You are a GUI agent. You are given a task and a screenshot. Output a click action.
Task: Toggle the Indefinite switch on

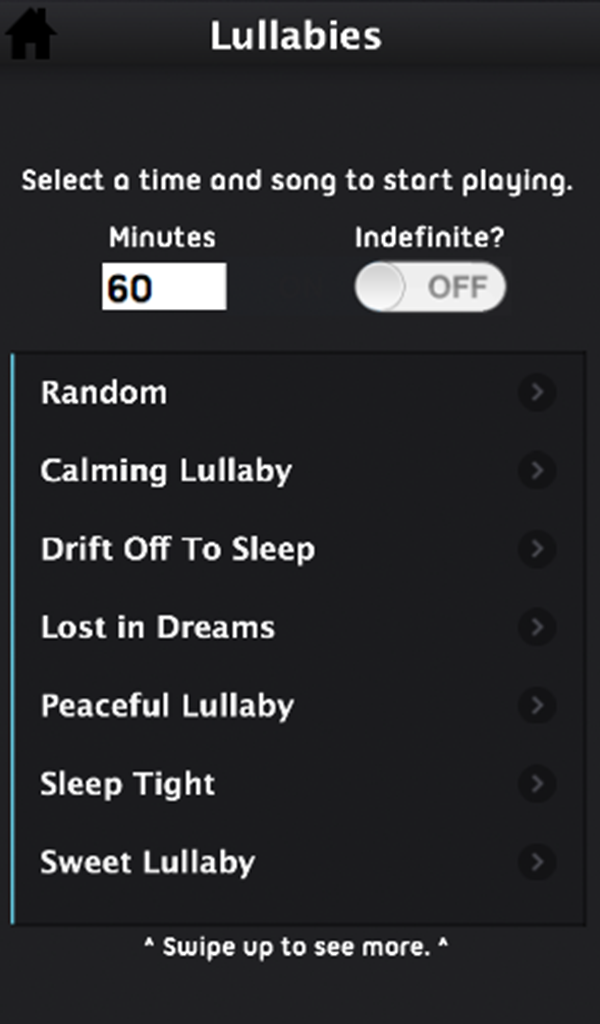[x=430, y=288]
